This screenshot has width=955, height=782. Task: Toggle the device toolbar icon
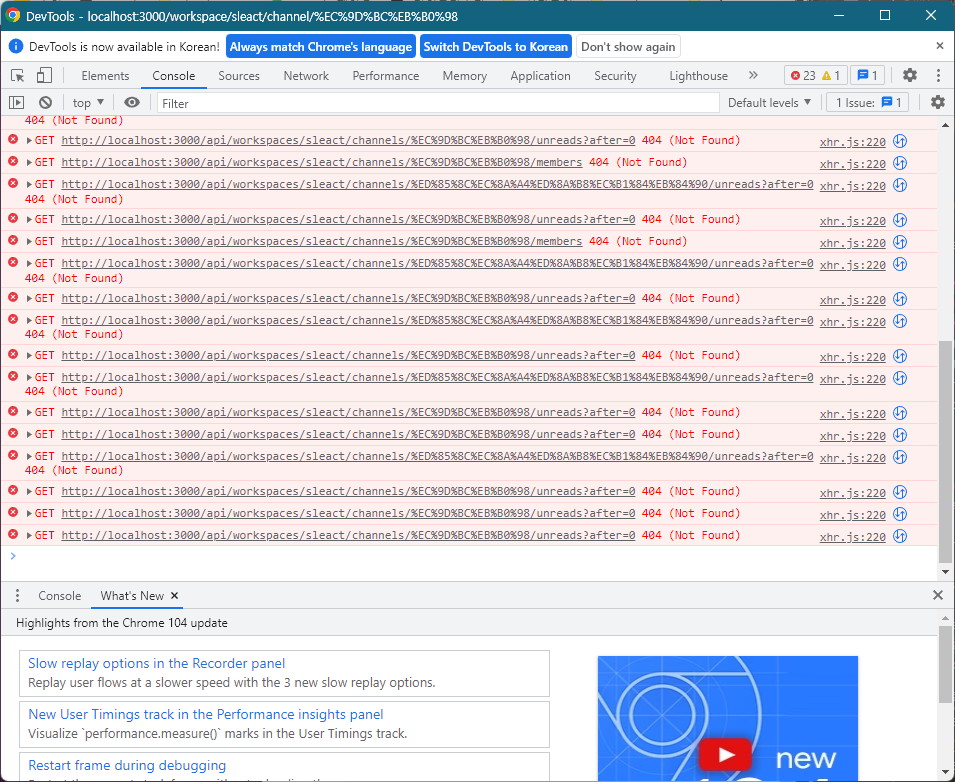[x=44, y=76]
